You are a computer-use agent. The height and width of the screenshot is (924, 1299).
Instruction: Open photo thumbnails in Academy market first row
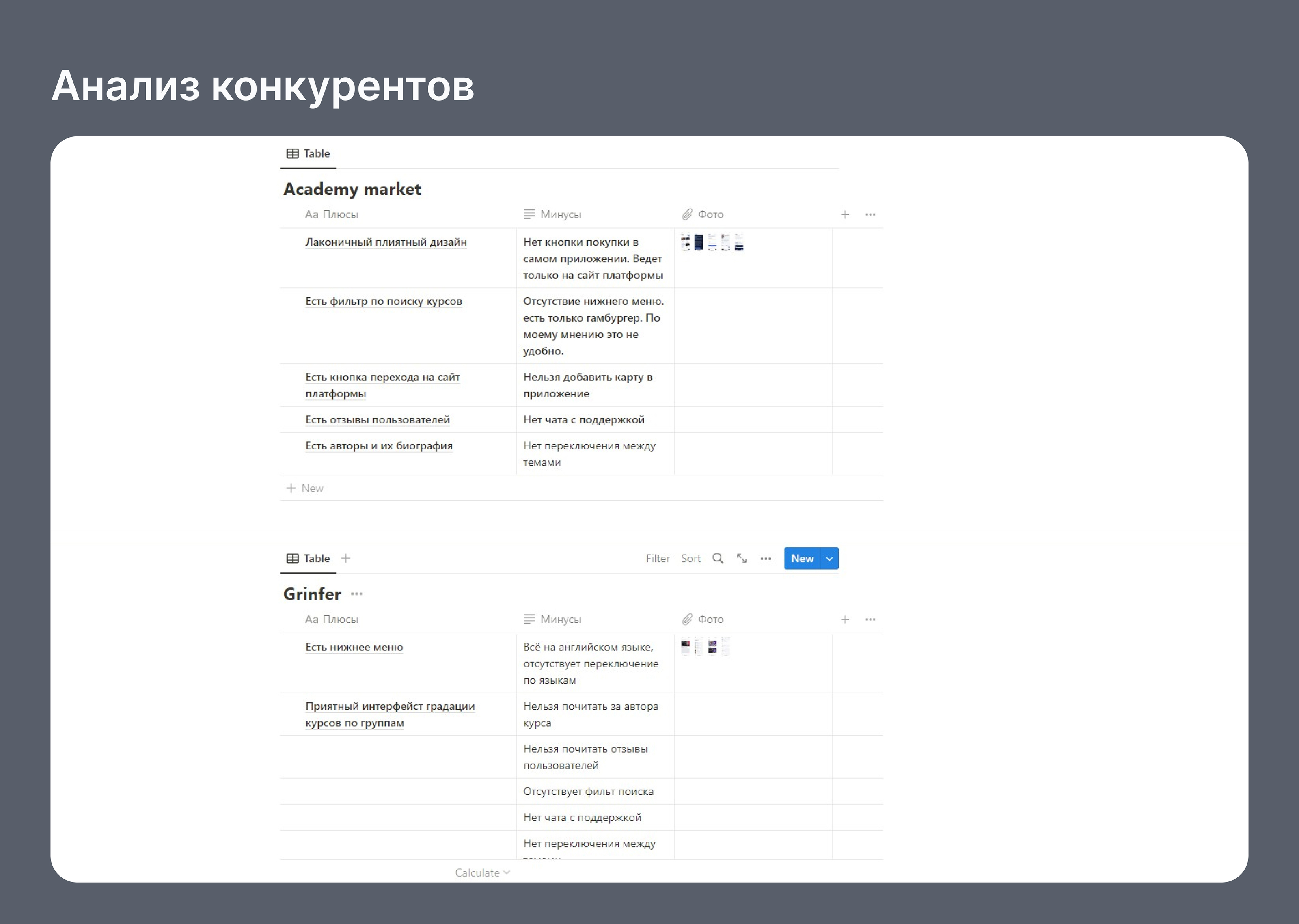pyautogui.click(x=712, y=242)
